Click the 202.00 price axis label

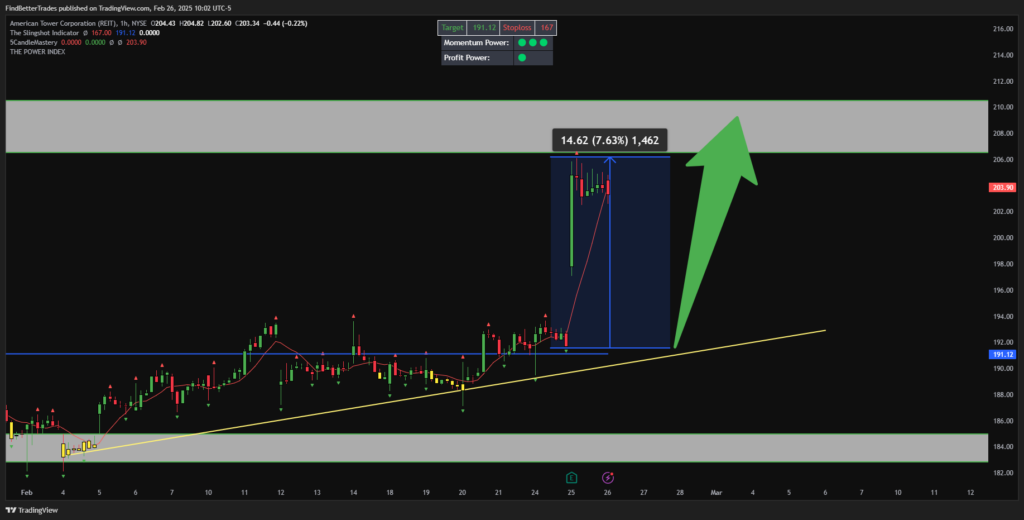[x=1002, y=212]
